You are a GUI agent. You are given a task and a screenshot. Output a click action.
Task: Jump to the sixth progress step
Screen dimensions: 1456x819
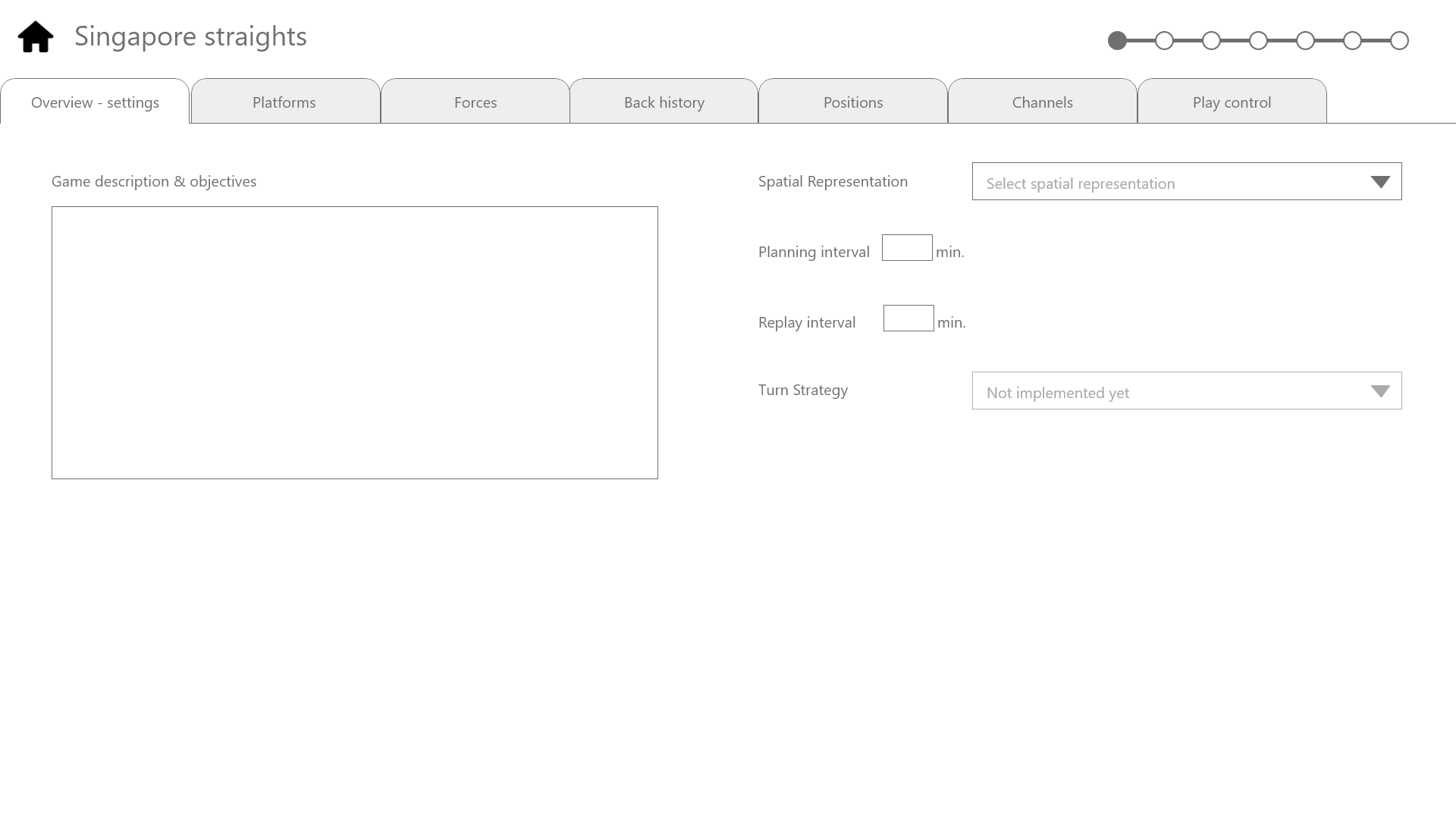click(x=1352, y=40)
